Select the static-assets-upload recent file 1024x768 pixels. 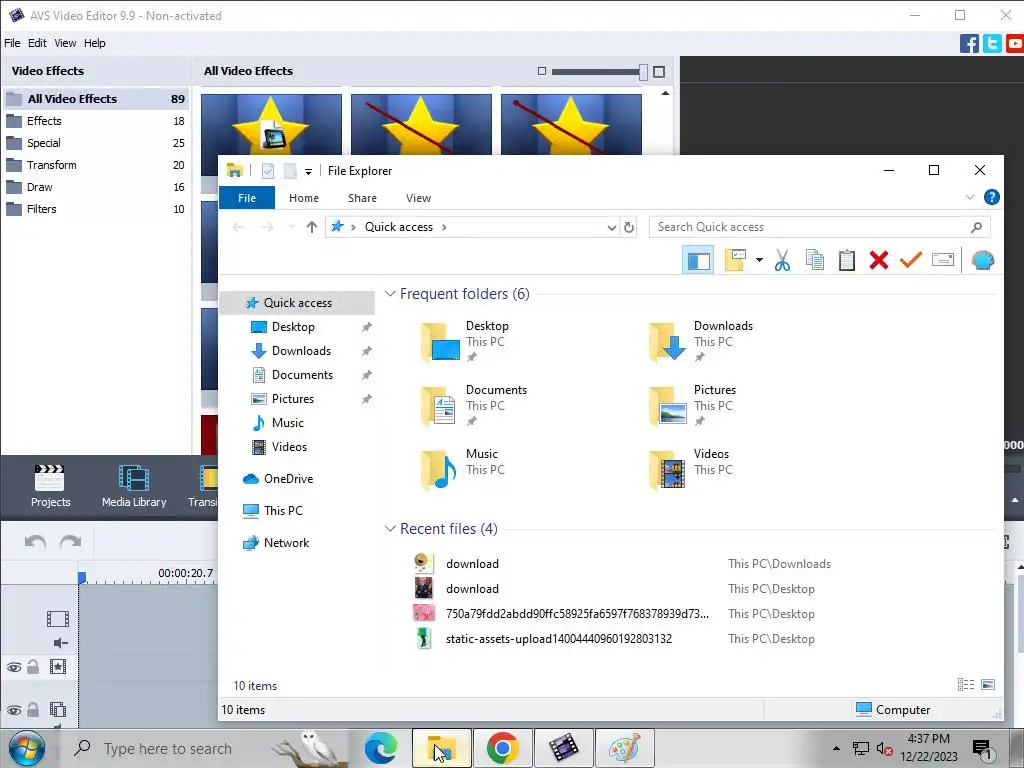point(558,639)
